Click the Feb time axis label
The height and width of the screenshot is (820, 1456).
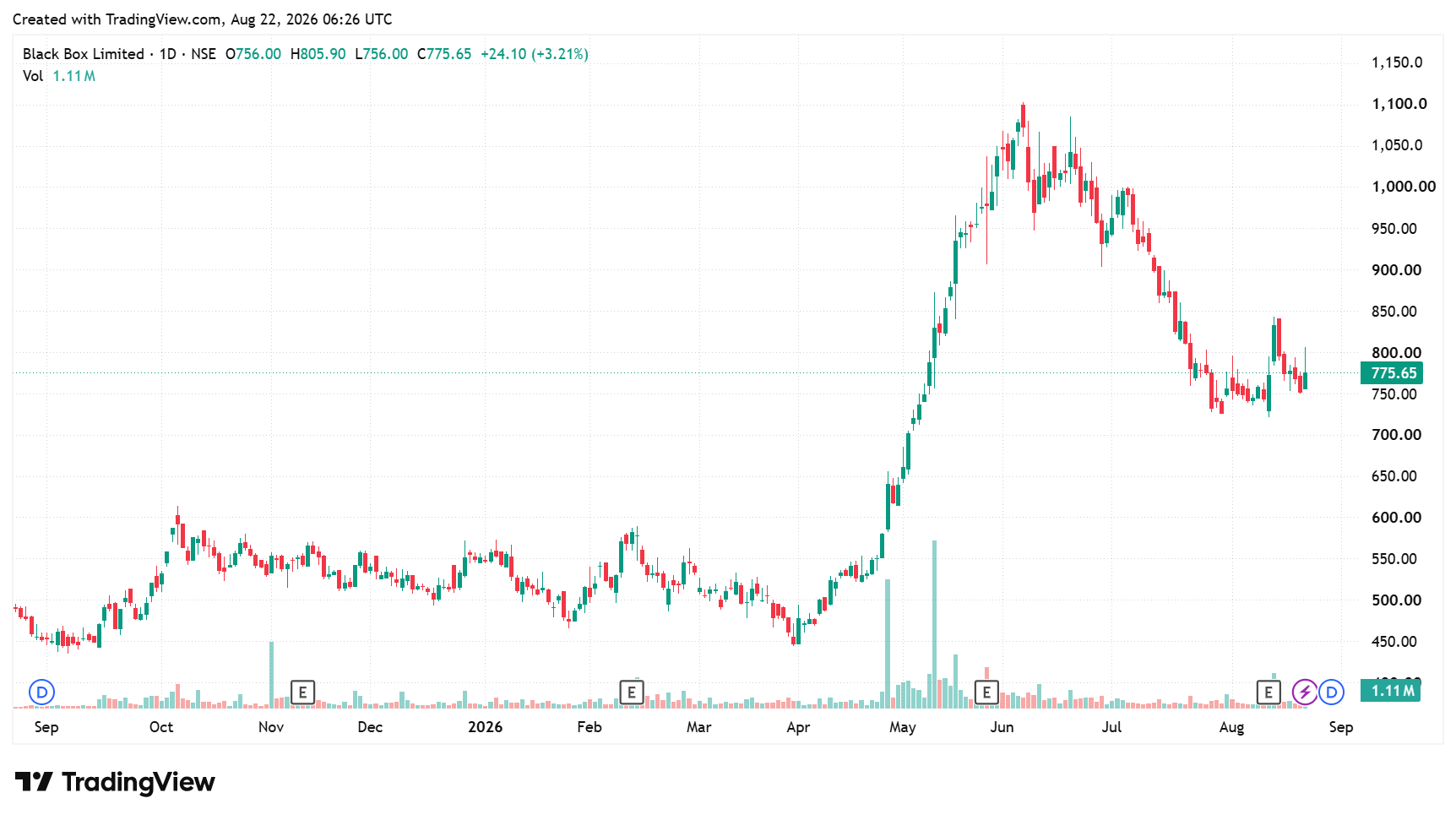[589, 727]
